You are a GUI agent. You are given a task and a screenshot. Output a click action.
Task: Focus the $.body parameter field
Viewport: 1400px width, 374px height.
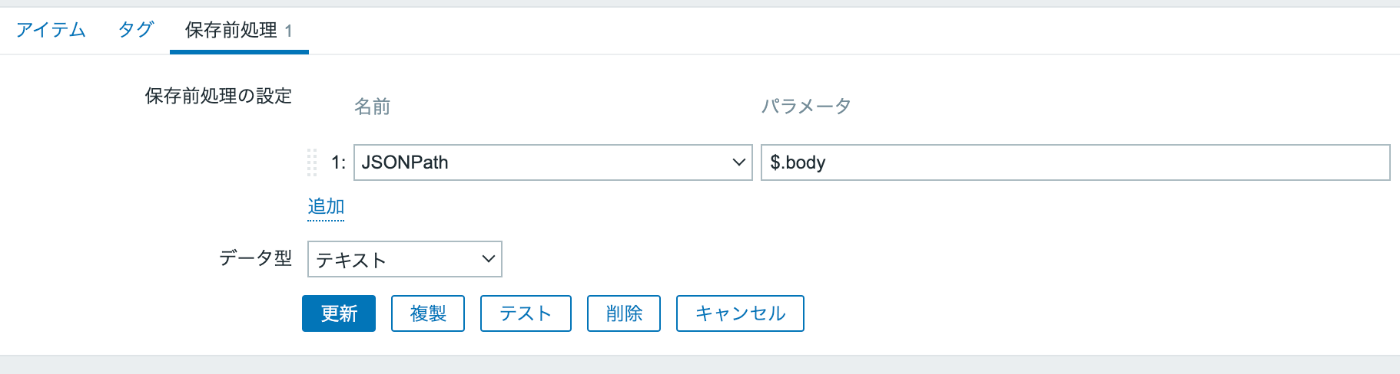pos(1075,162)
